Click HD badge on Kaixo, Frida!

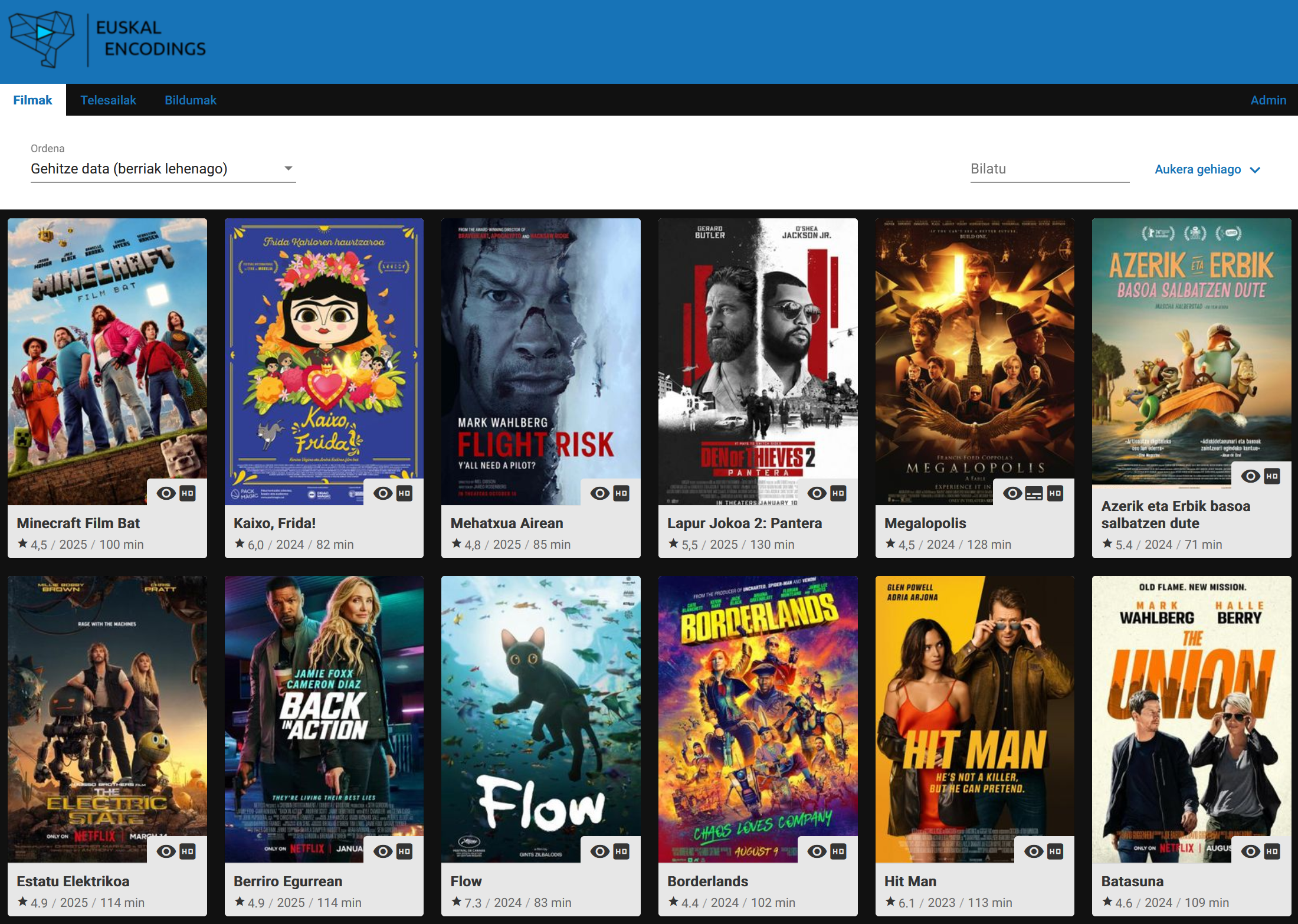click(x=404, y=493)
